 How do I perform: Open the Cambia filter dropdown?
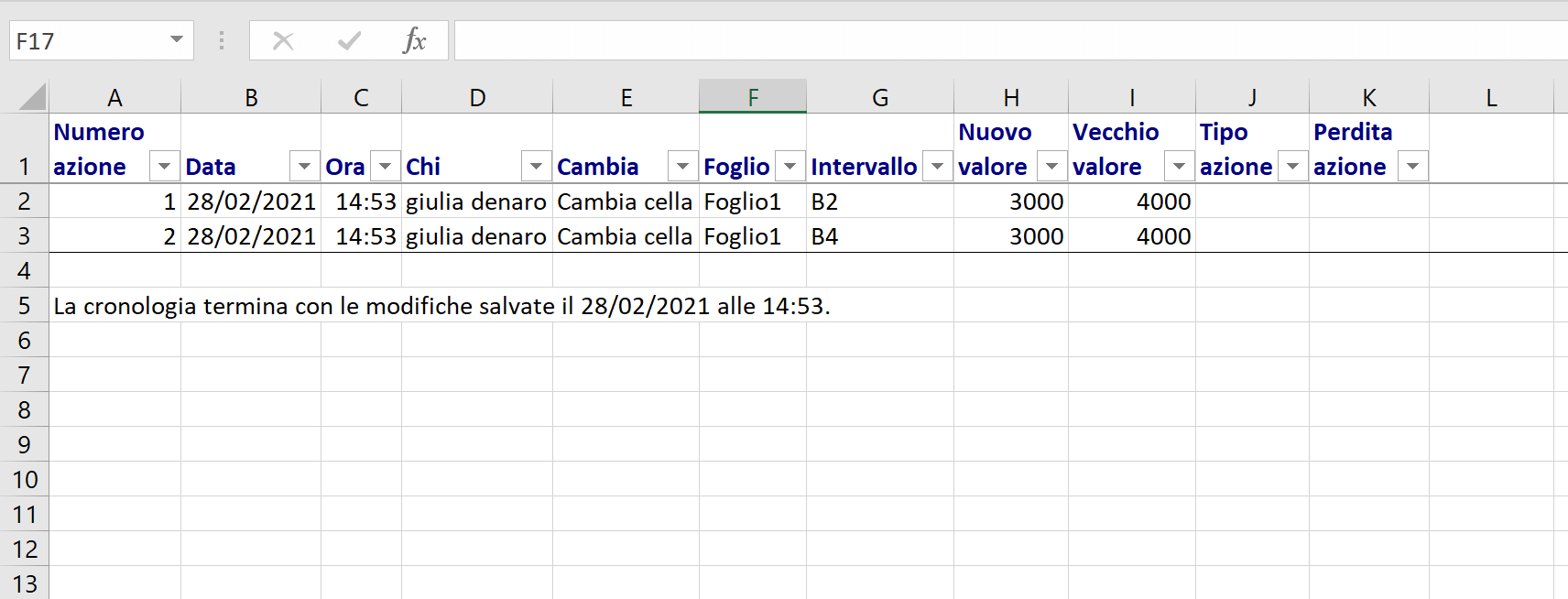pos(682,166)
